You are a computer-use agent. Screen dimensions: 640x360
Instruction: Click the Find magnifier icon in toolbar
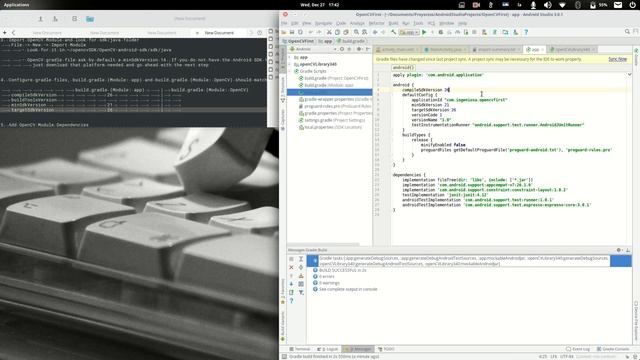pos(356,32)
